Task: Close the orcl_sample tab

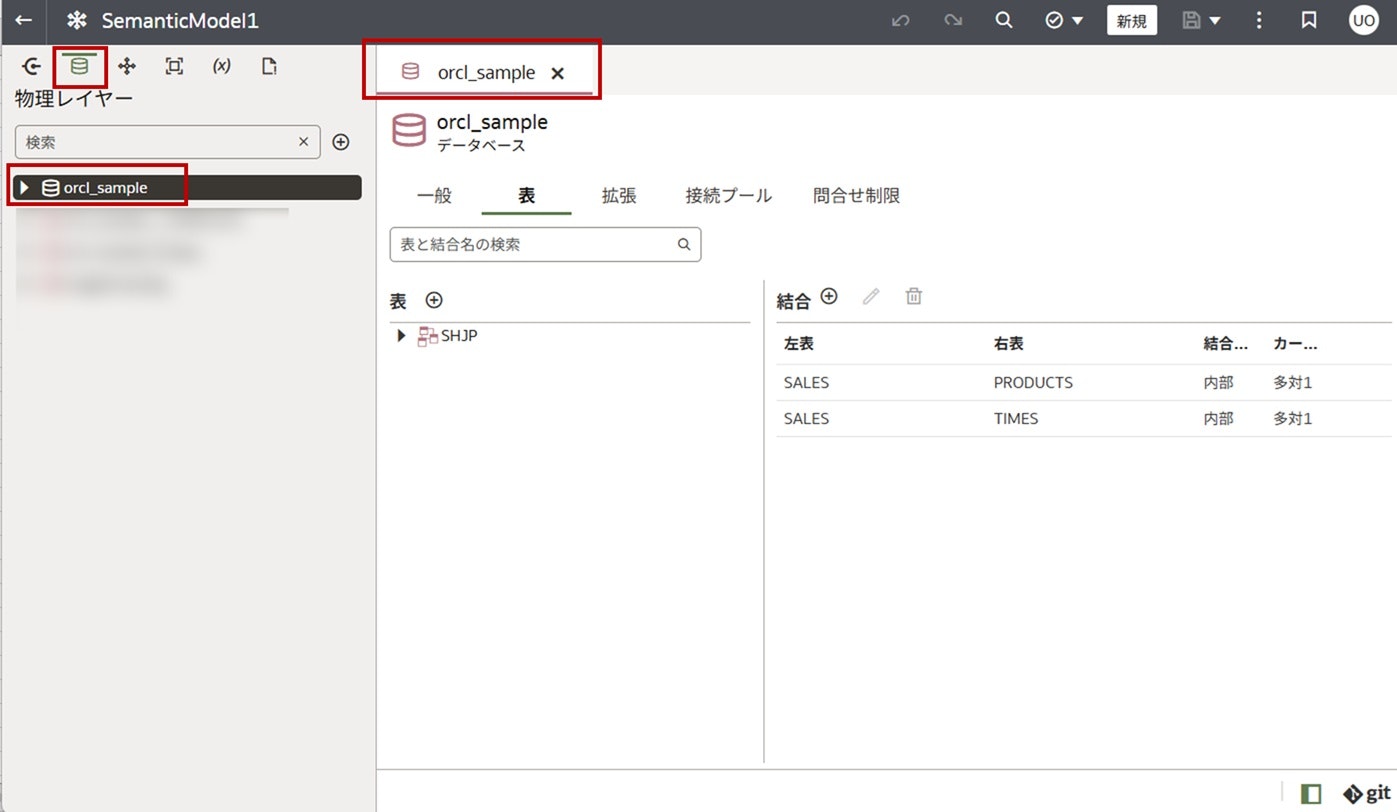Action: point(558,73)
